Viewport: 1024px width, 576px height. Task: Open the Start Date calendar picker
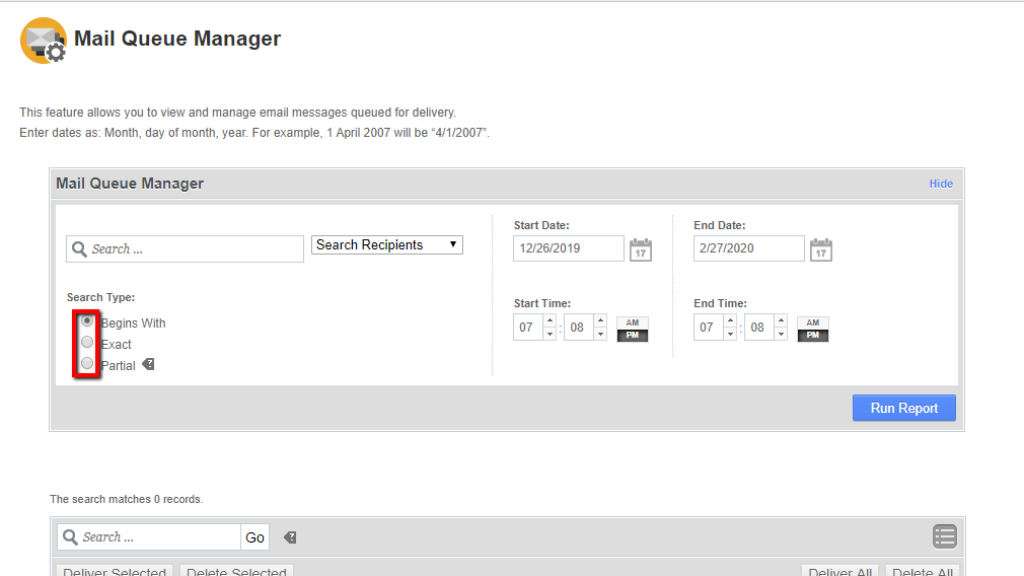click(x=641, y=249)
